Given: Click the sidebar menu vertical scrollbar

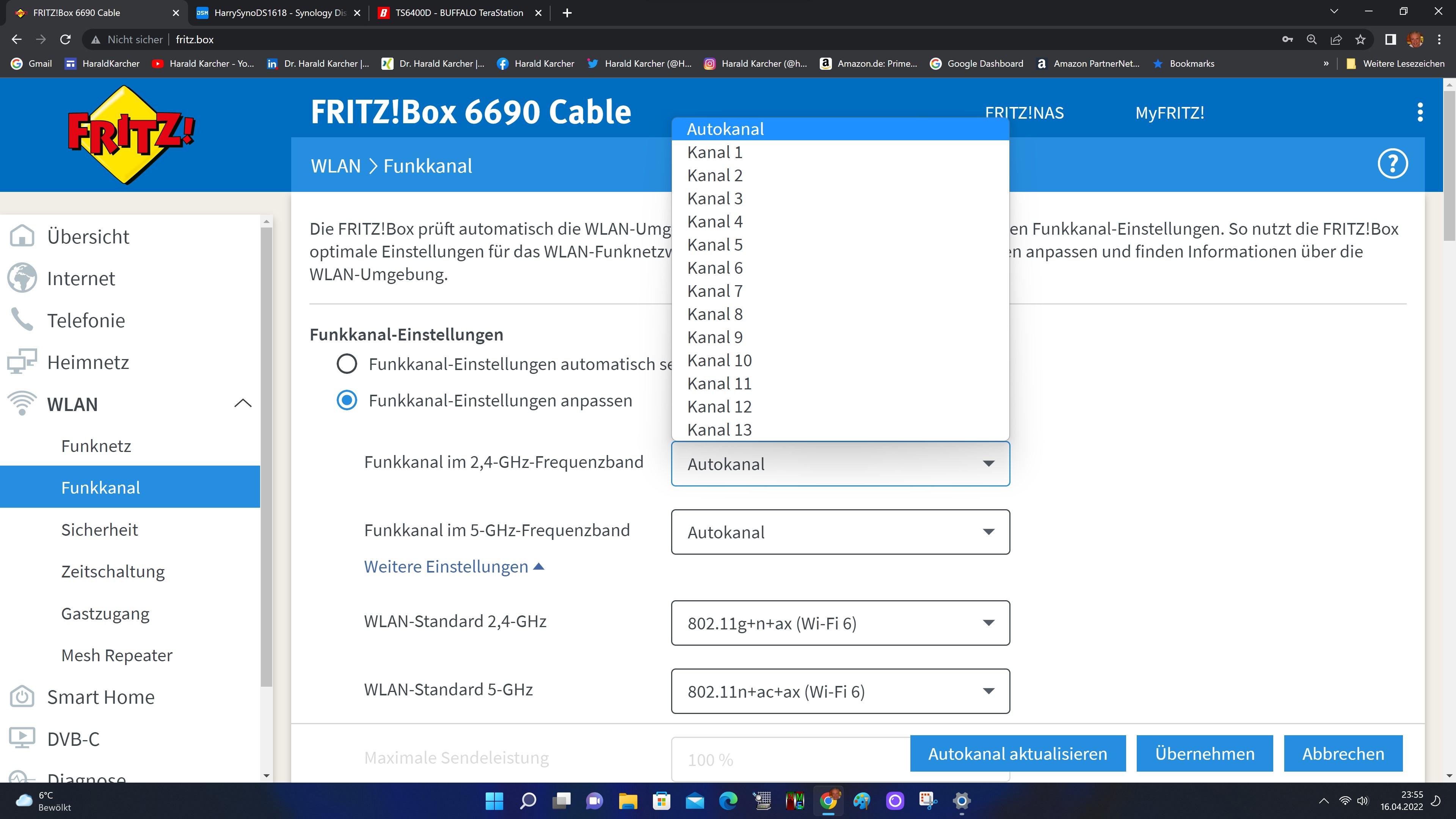Looking at the screenshot, I should click(267, 452).
